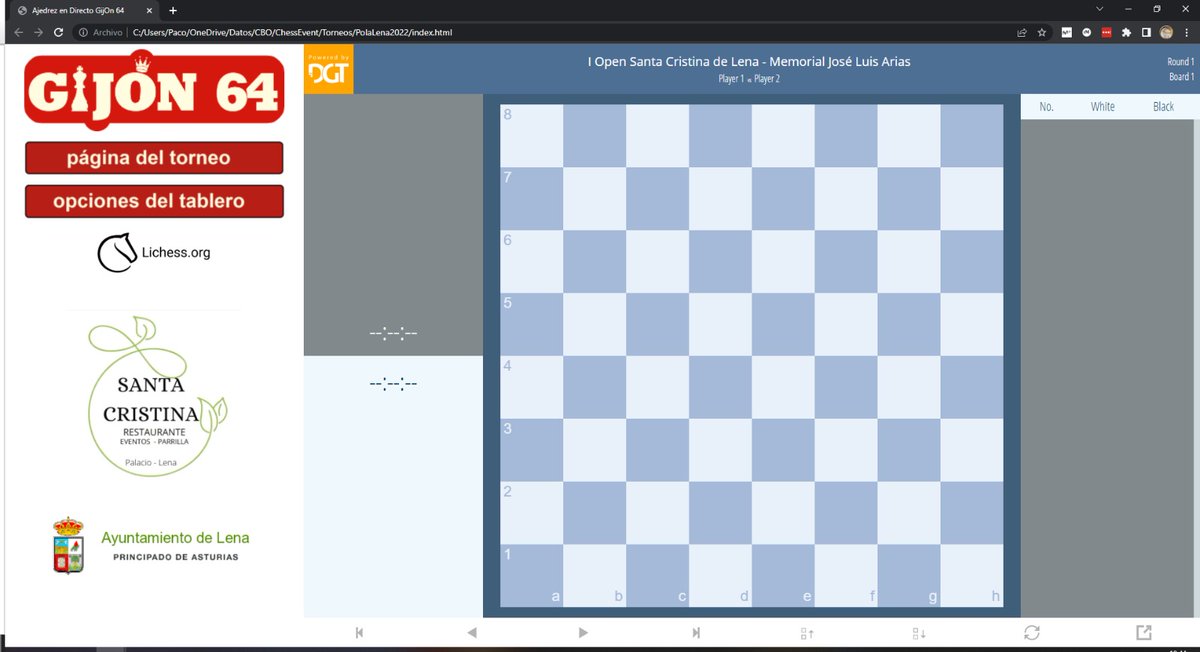This screenshot has height=652, width=1200.
Task: Click the red extension icon
Action: coord(1106,32)
